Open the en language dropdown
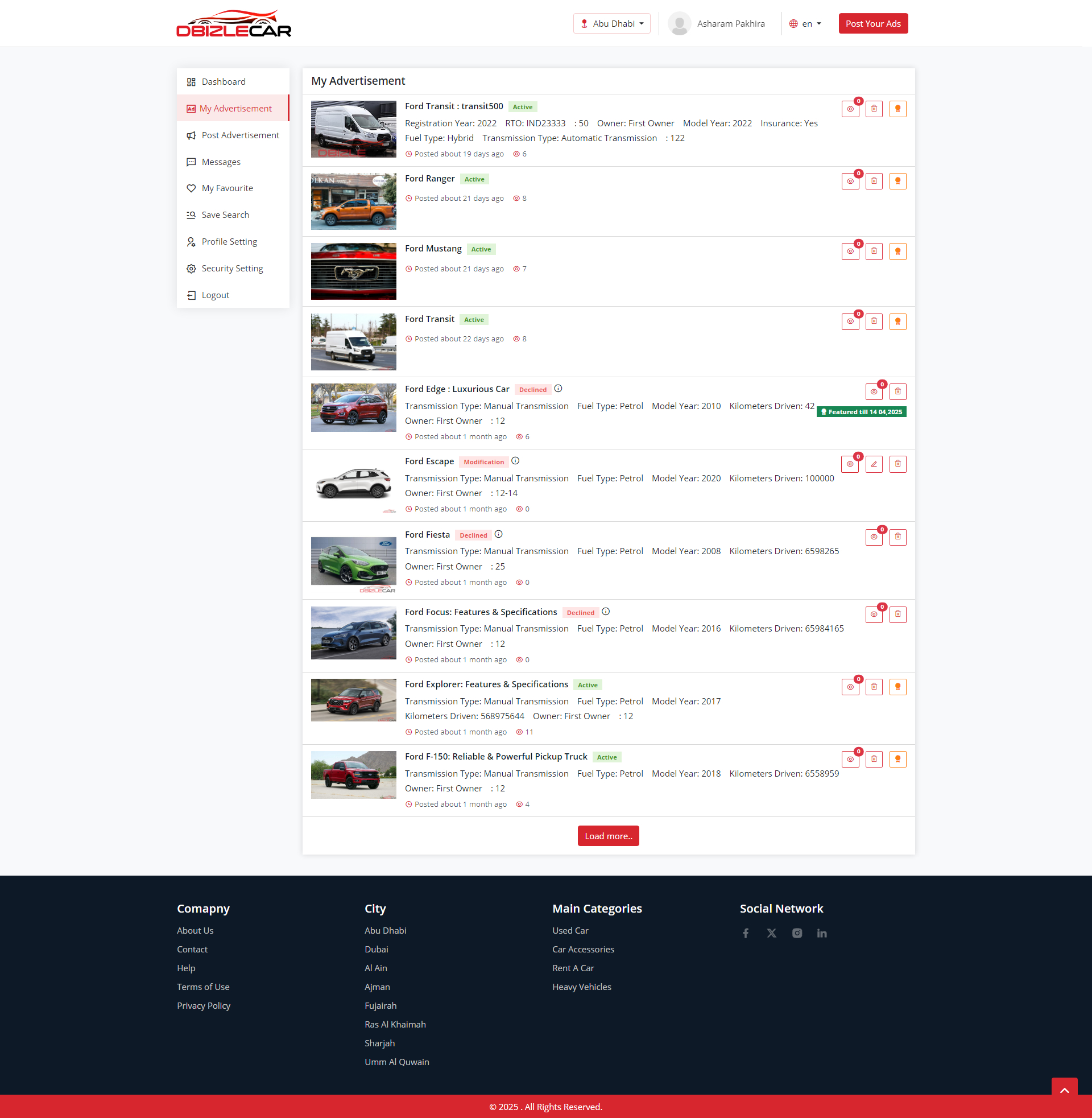 click(x=805, y=23)
